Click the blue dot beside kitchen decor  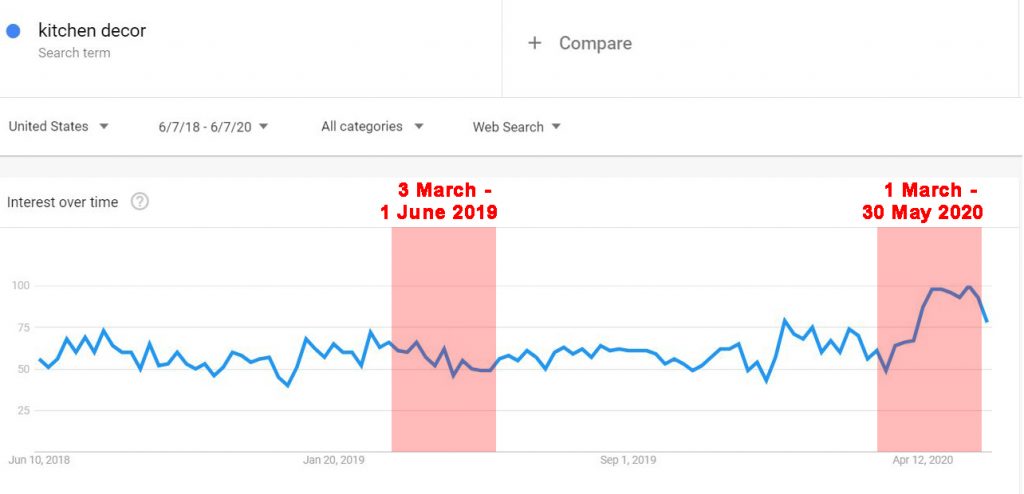tap(13, 31)
